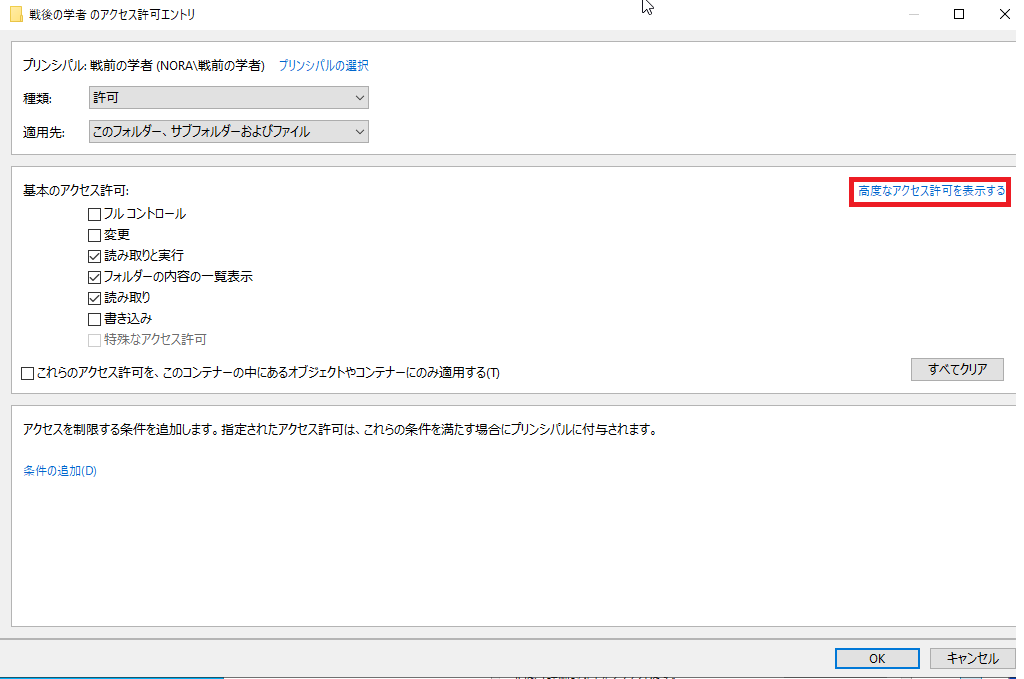
Task: Confirm with the OK button
Action: 877,658
